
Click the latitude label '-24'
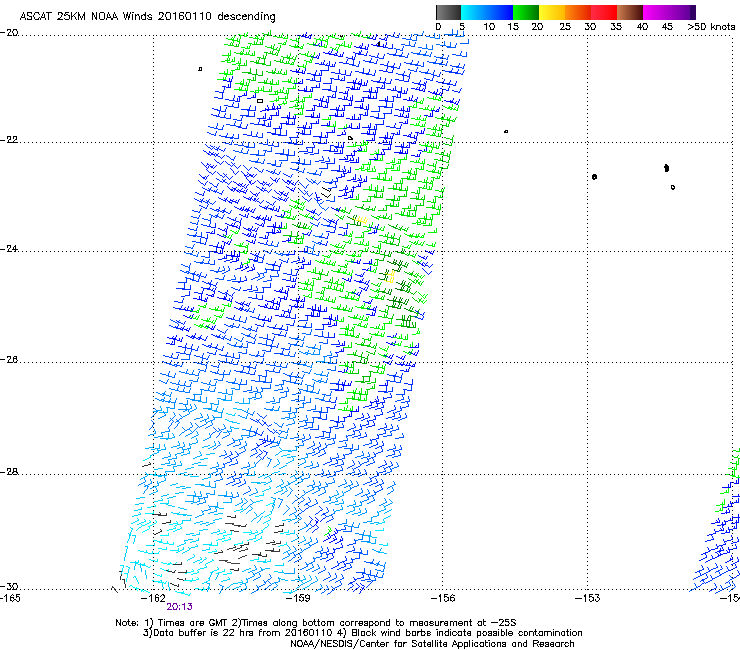coord(9,249)
